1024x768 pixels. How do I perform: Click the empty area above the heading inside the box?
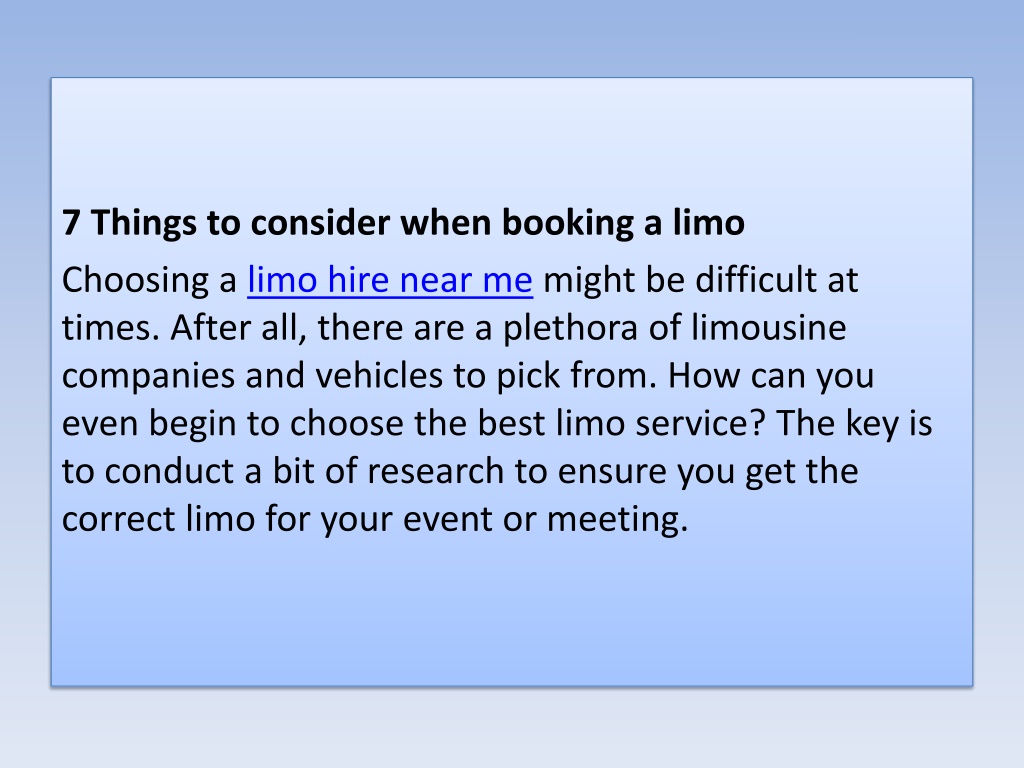point(511,137)
